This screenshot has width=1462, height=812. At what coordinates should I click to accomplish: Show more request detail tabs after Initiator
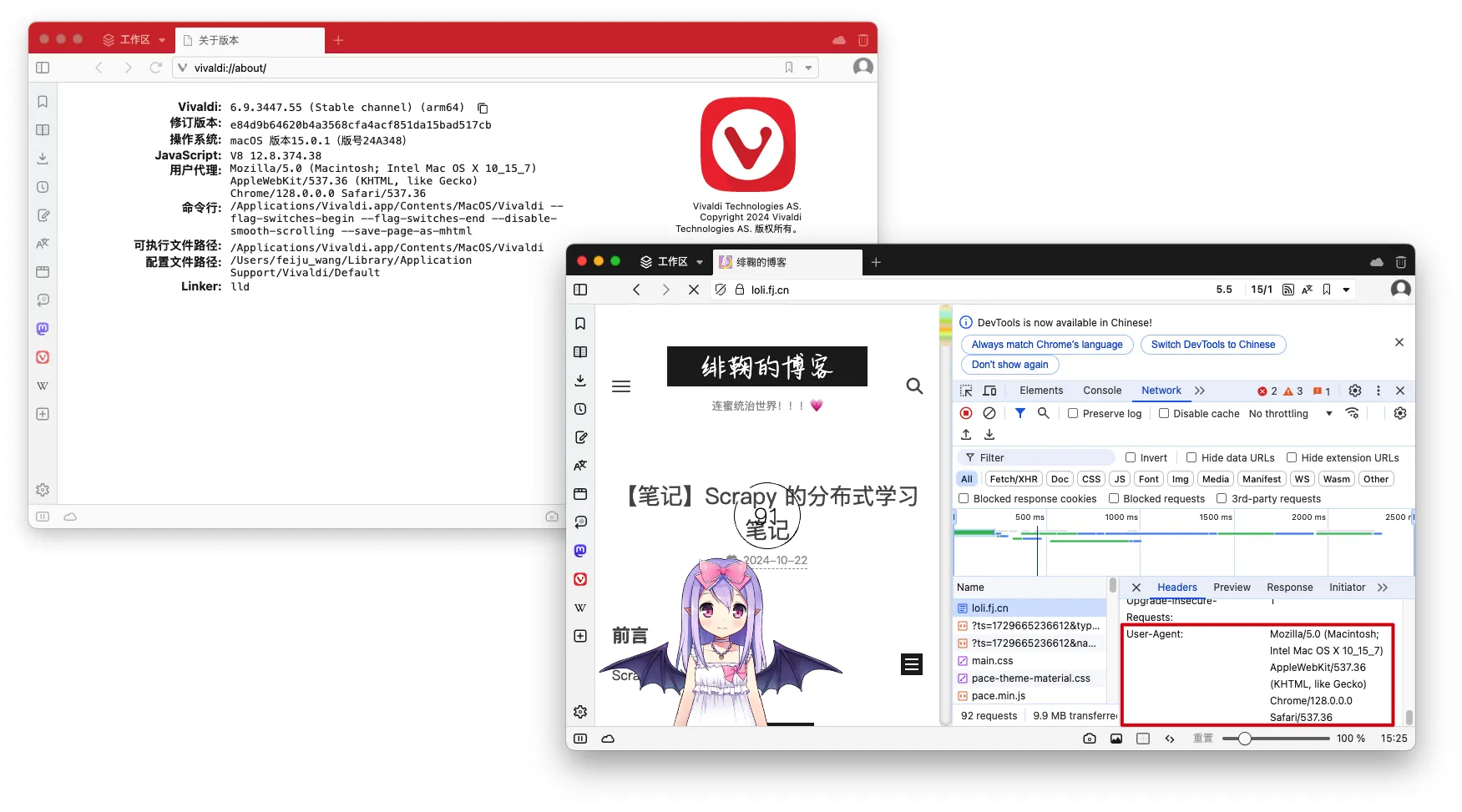(x=1383, y=588)
